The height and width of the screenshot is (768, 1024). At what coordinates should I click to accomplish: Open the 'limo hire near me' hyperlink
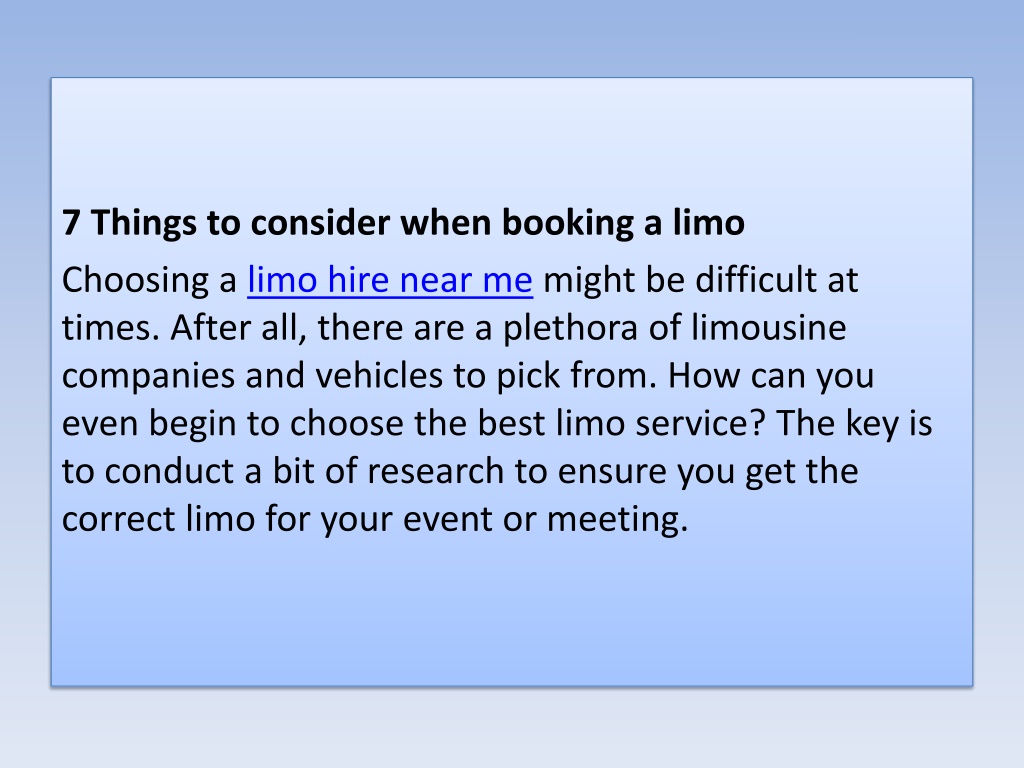[x=390, y=280]
